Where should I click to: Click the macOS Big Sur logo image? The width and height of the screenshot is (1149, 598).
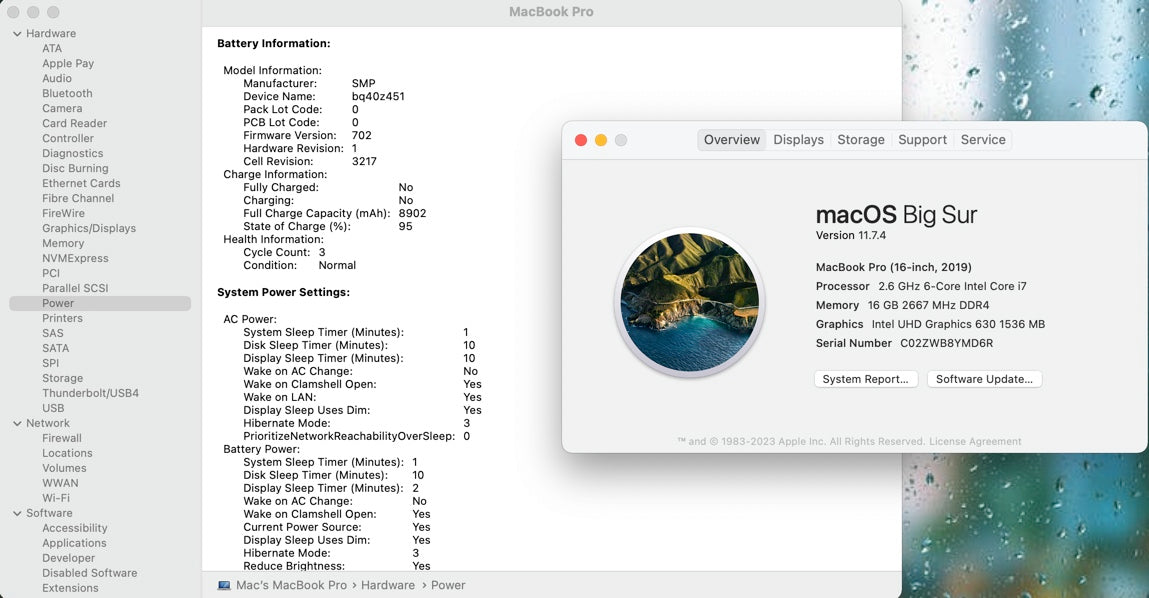(689, 302)
